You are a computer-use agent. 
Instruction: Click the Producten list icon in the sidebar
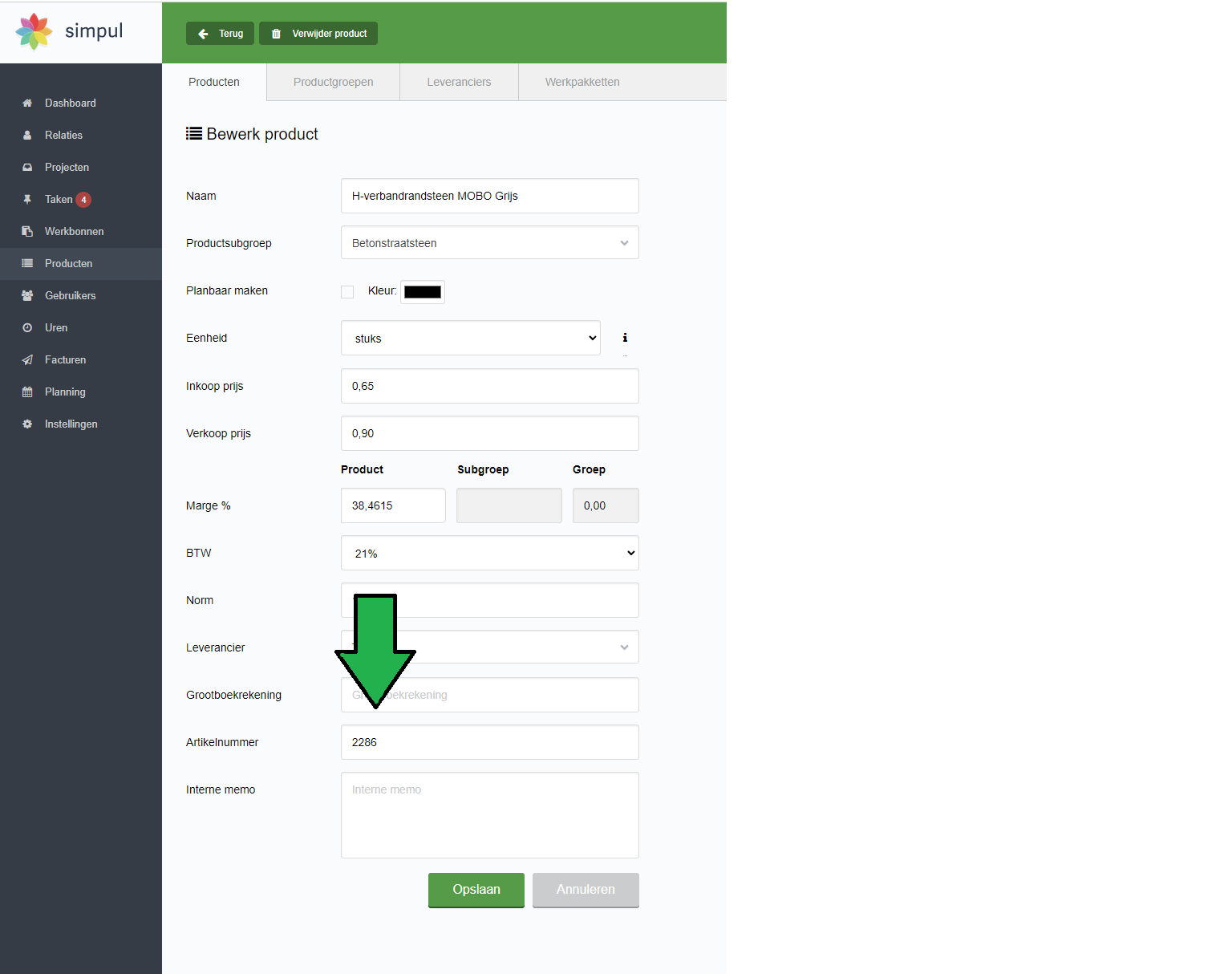pyautogui.click(x=27, y=263)
